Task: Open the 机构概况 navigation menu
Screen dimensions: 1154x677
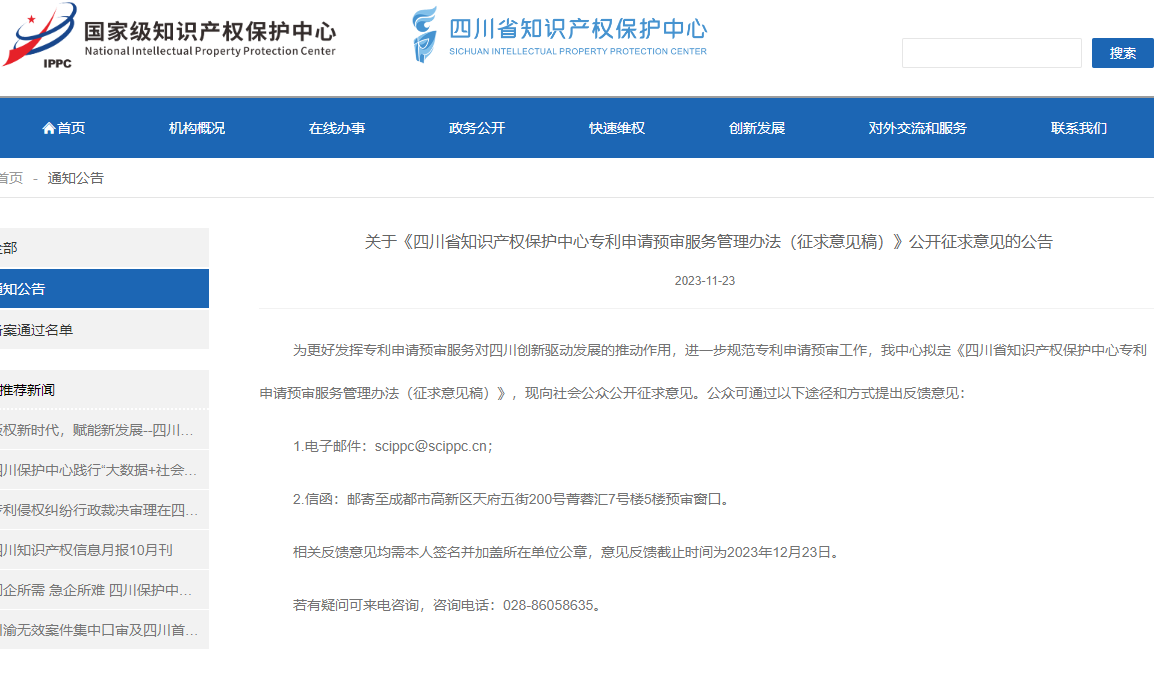Action: coord(197,128)
